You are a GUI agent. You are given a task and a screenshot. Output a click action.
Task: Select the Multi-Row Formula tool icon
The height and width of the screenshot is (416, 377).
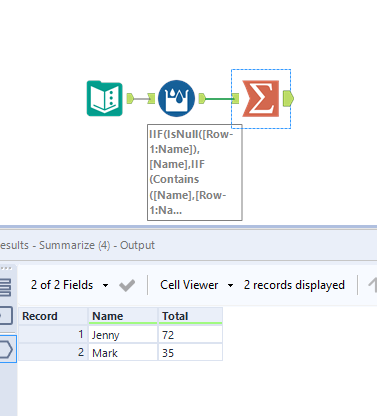tap(176, 98)
